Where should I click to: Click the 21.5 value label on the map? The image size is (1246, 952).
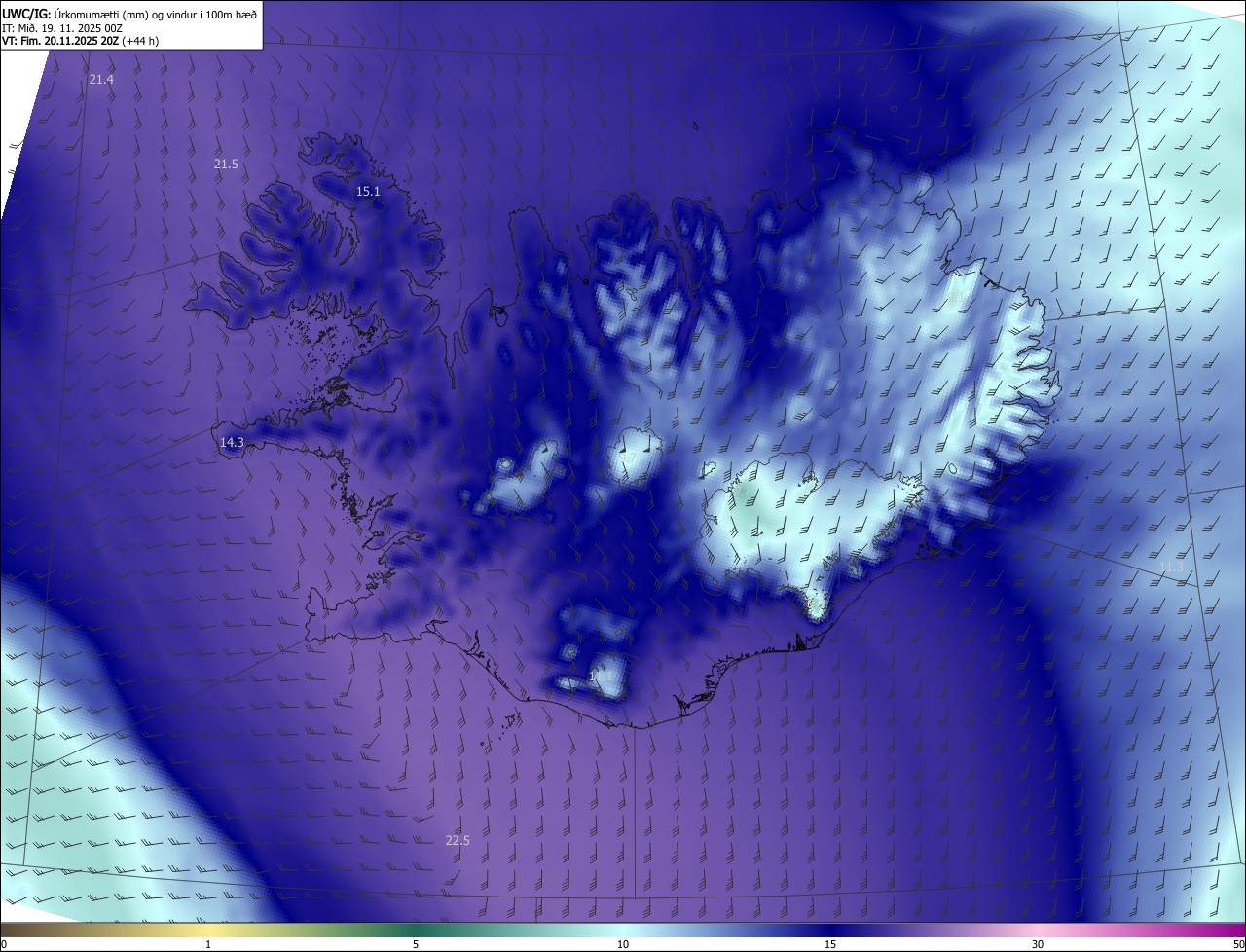(x=226, y=165)
